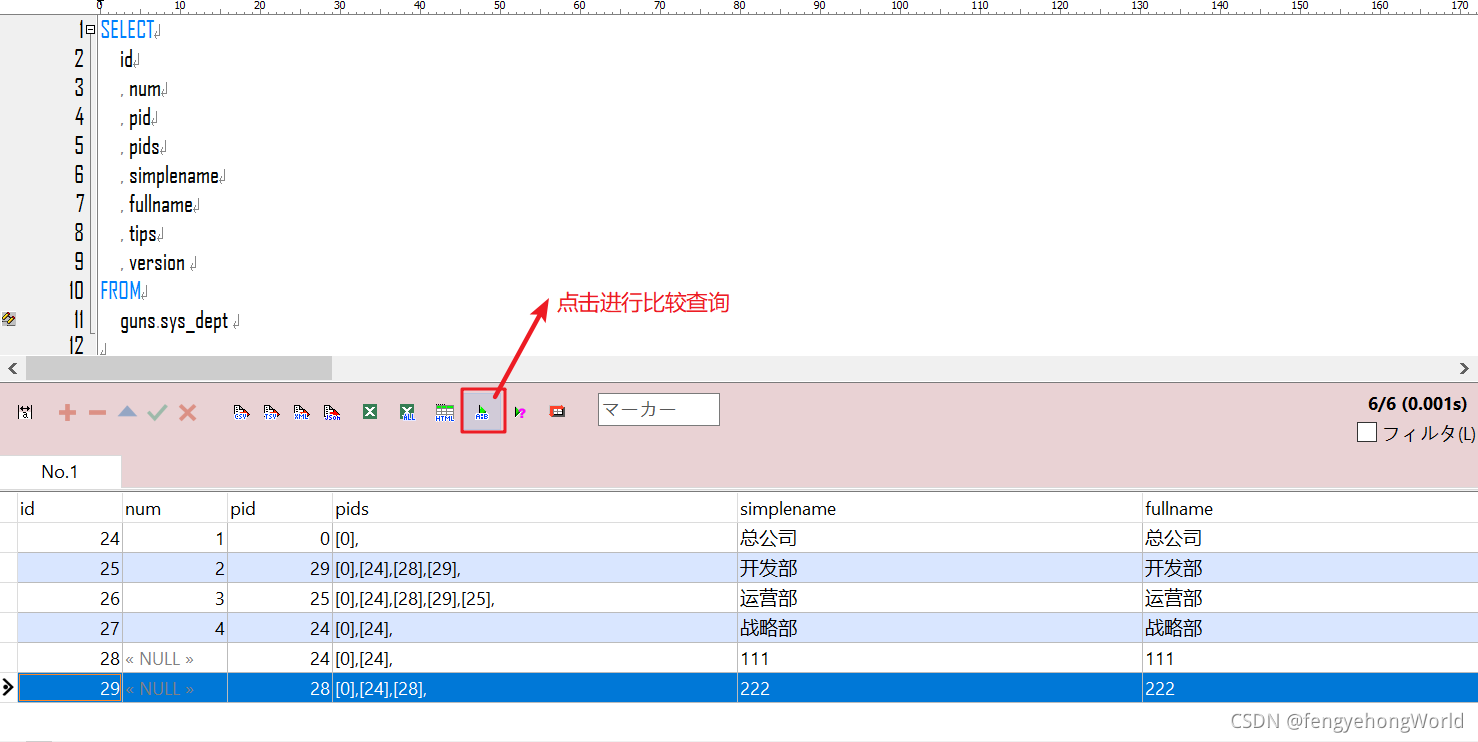1478x742 pixels.
Task: Select the id cell with value 29
Action: [x=70, y=688]
